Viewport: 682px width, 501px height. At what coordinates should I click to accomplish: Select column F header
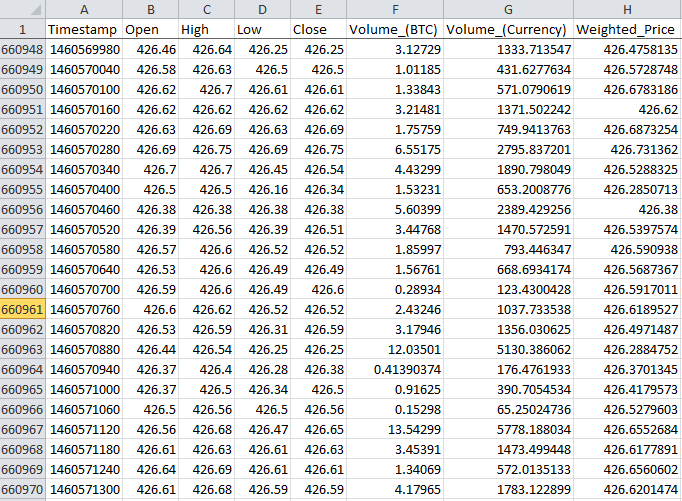pyautogui.click(x=395, y=9)
